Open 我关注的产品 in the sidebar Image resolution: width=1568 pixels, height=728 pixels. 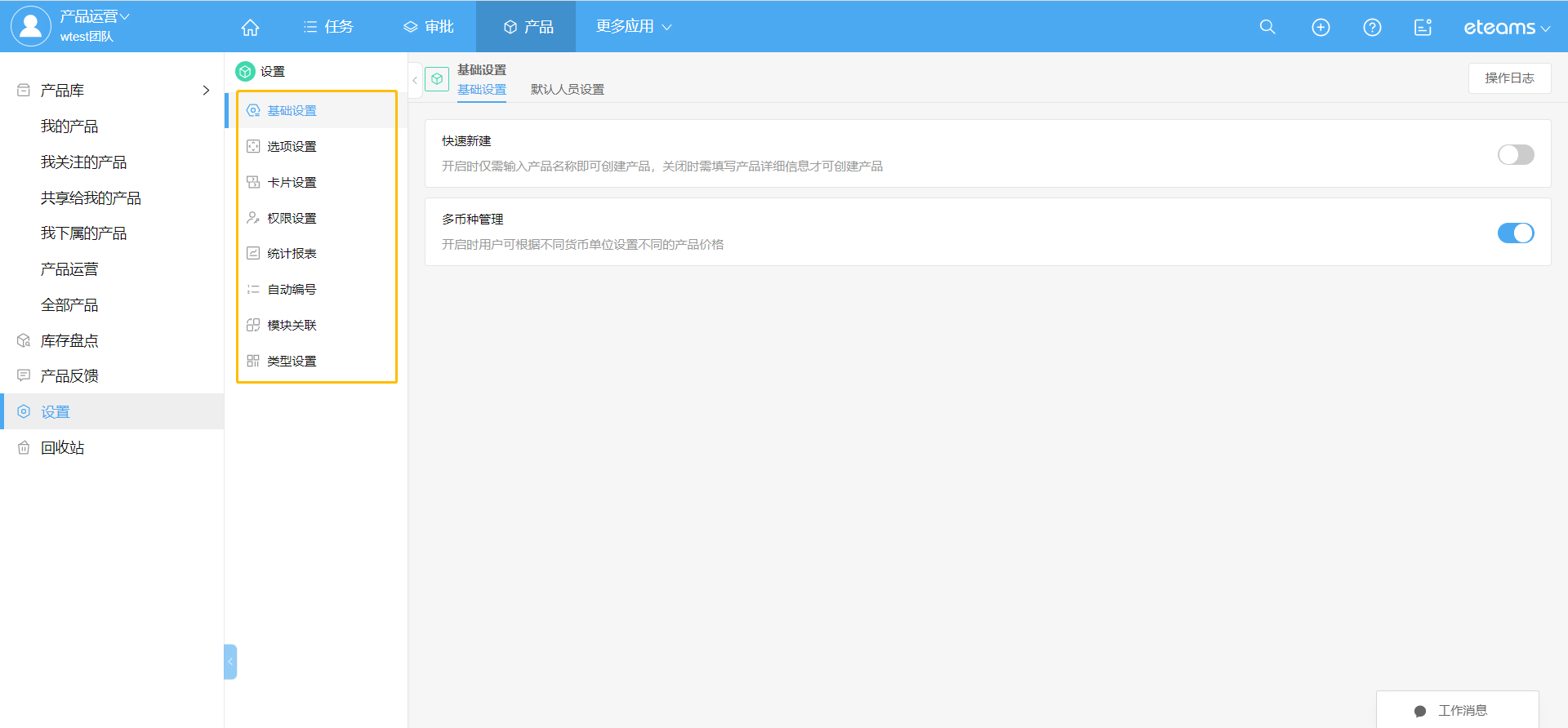point(83,162)
